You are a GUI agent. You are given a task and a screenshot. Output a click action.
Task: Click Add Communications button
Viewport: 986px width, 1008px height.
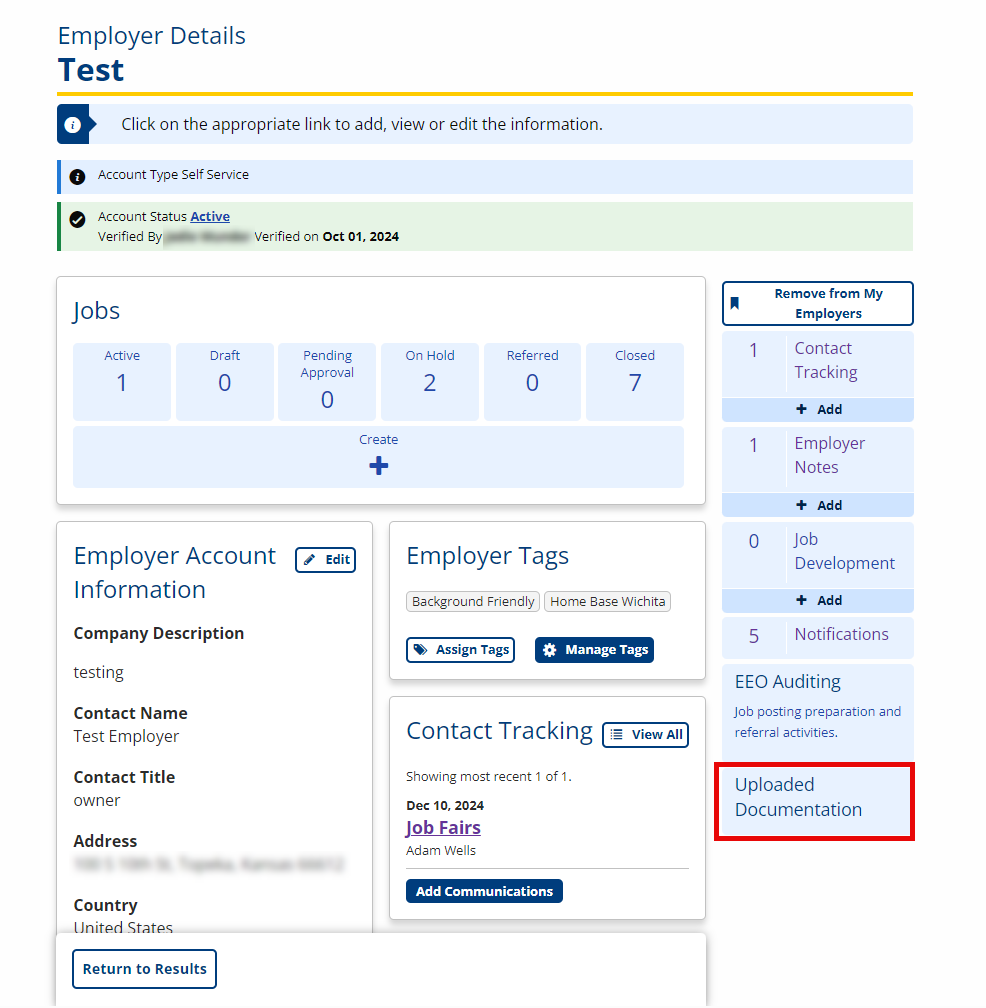[484, 891]
